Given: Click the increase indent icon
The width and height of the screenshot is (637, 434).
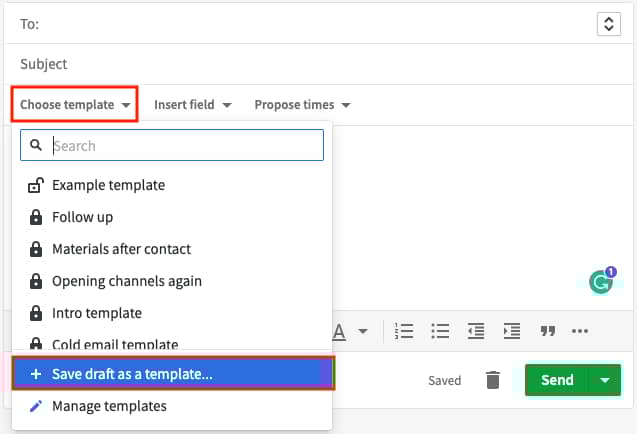Looking at the screenshot, I should pyautogui.click(x=511, y=331).
